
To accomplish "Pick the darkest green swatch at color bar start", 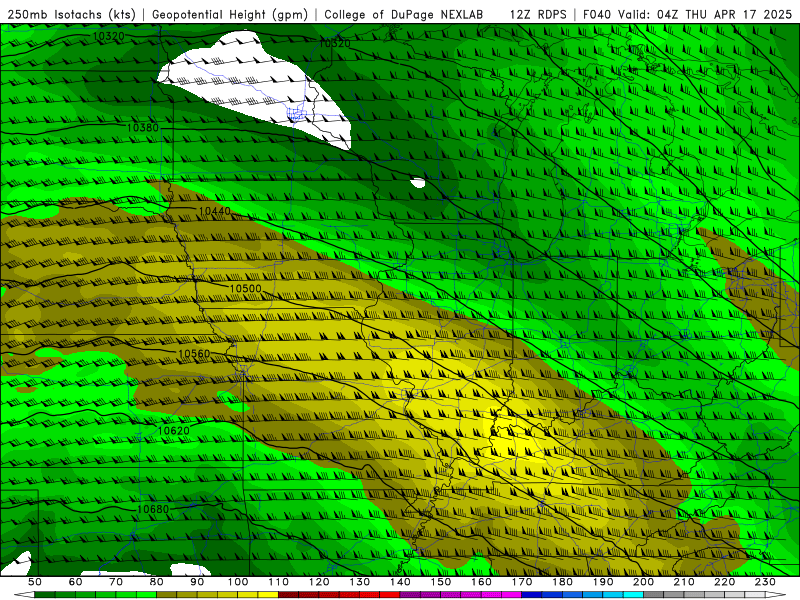I will pyautogui.click(x=45, y=595).
